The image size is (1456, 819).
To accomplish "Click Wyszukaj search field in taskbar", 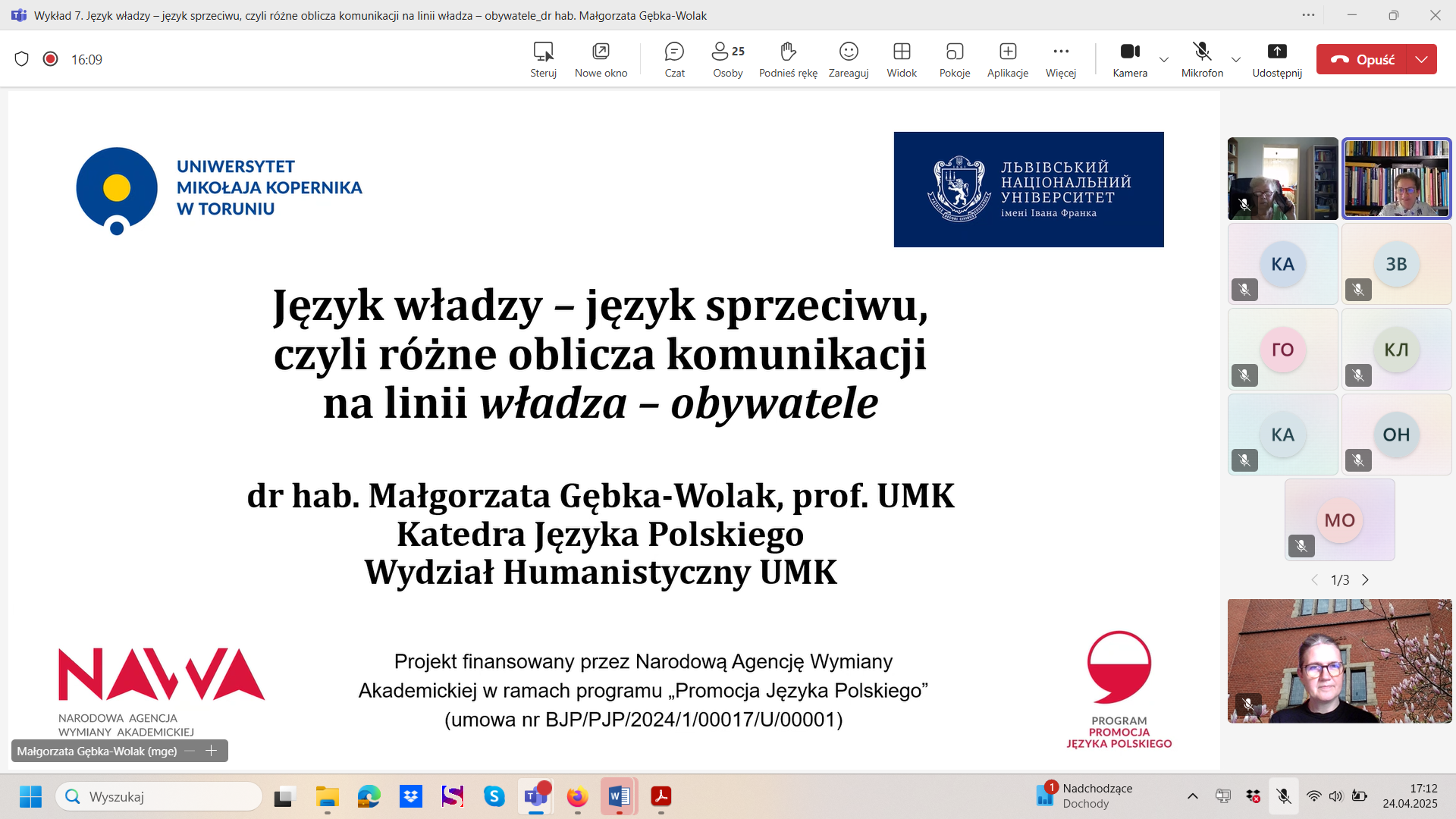I will point(159,796).
